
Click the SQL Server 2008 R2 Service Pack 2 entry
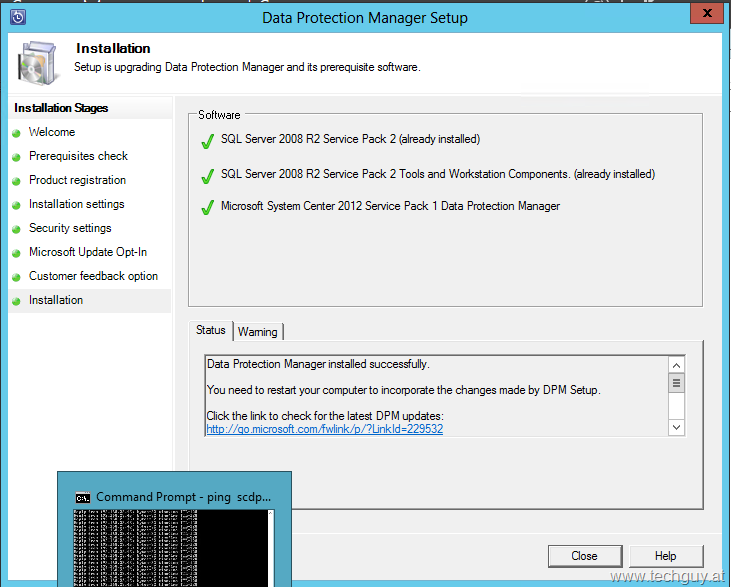(x=351, y=139)
